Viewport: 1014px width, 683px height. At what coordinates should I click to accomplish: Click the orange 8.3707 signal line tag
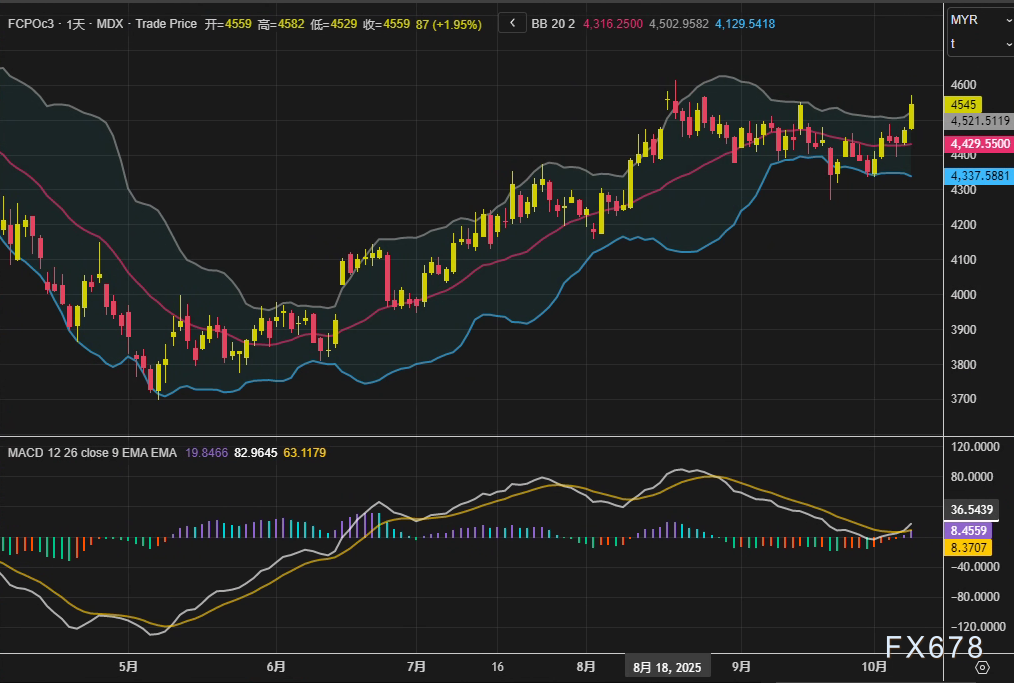[970, 548]
